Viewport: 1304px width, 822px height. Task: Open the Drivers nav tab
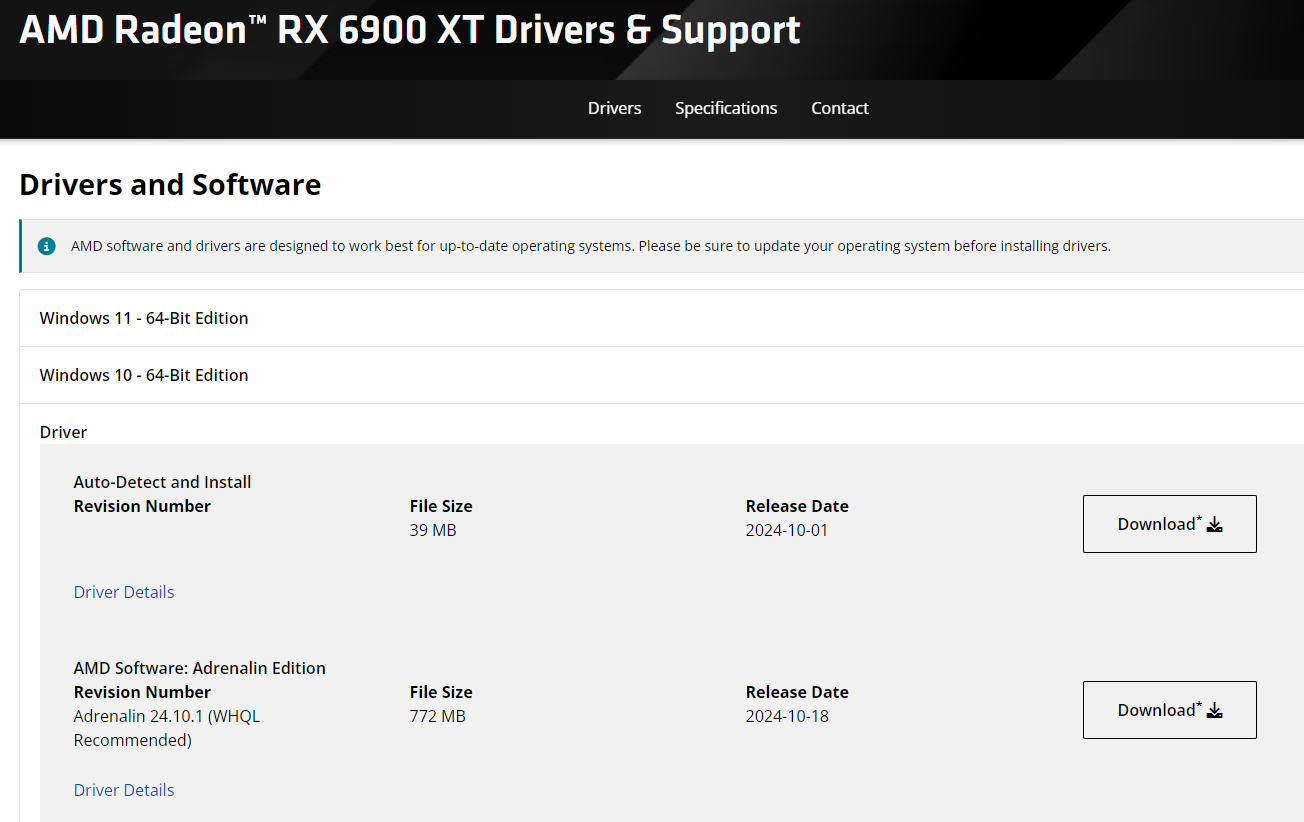coord(615,108)
